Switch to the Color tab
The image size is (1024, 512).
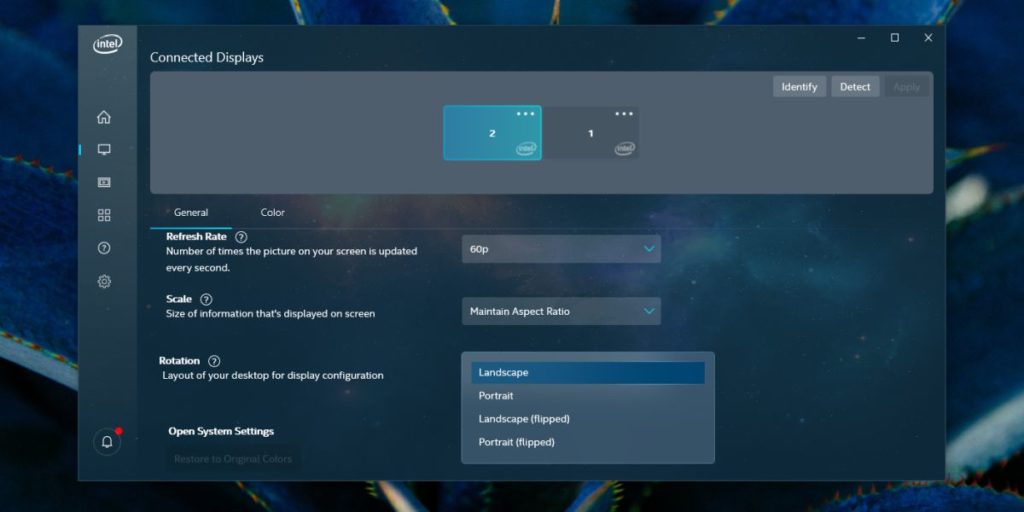click(272, 212)
